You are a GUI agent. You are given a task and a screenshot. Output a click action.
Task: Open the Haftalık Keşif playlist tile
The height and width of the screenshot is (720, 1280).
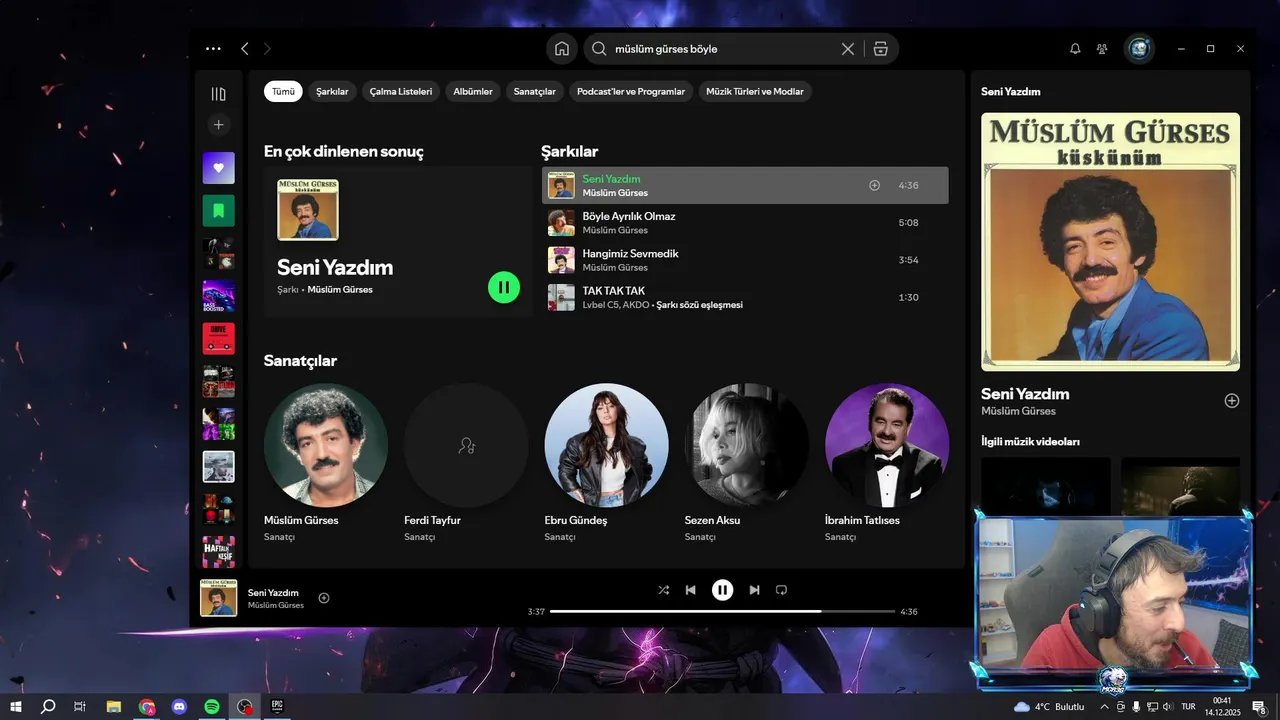219,552
